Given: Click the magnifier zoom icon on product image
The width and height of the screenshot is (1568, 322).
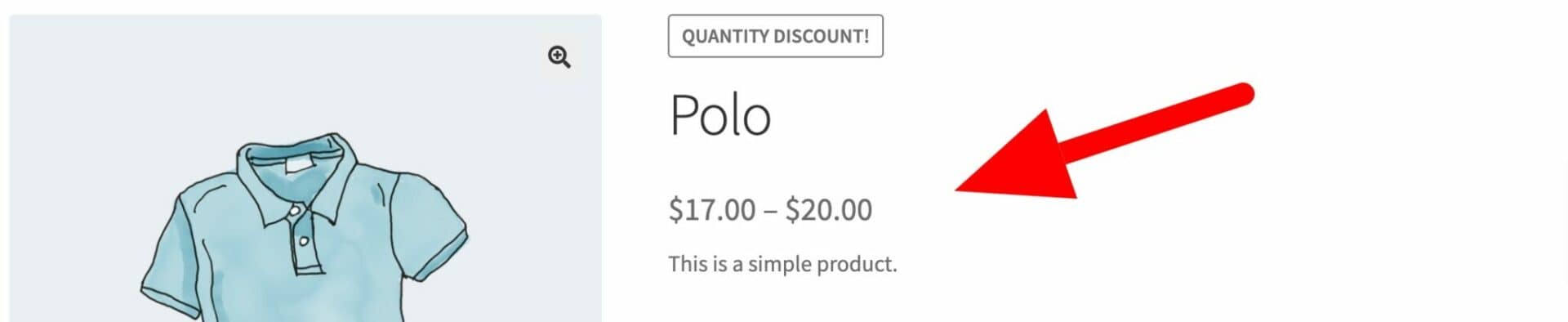Looking at the screenshot, I should [x=559, y=57].
